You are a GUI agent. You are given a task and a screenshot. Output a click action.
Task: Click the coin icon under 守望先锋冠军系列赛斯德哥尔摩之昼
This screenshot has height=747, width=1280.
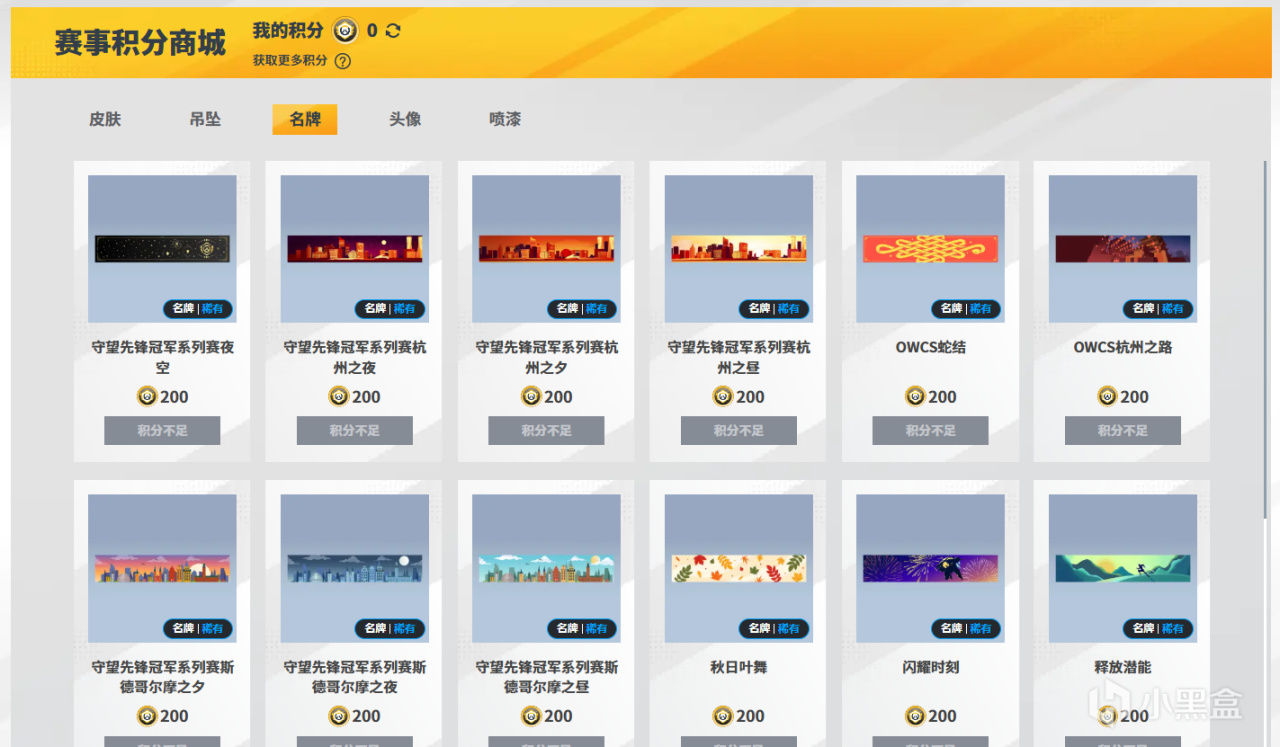(531, 716)
